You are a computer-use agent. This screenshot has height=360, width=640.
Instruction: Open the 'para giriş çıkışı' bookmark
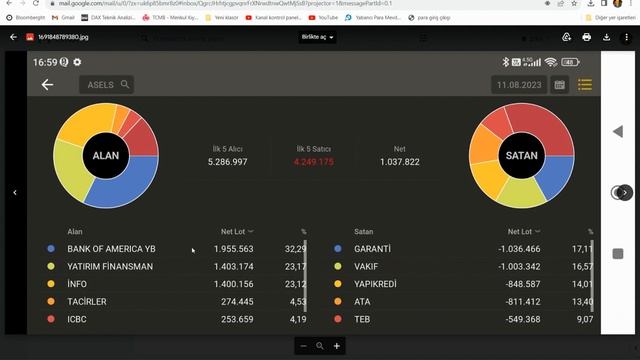(429, 18)
